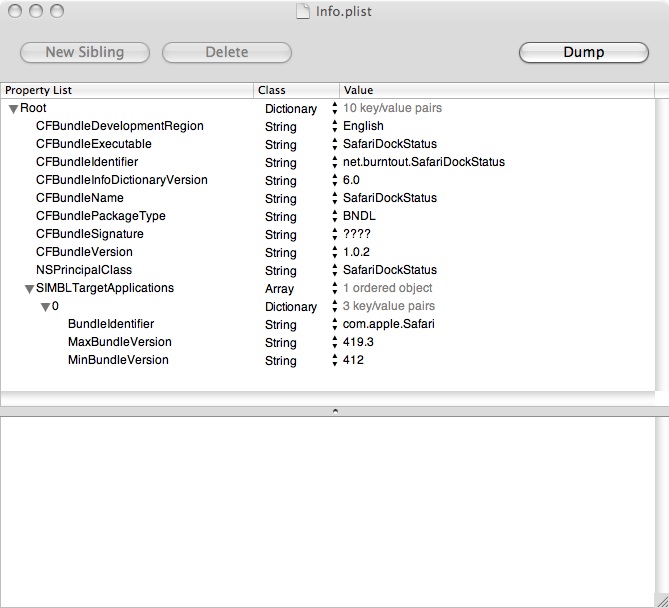
Task: Click the window resize grip icon
Action: (662, 601)
